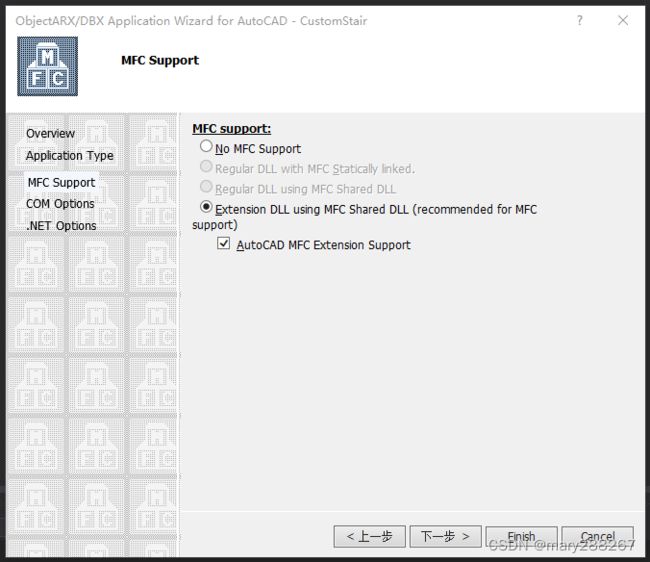Click the MFC Support page heading

click(160, 61)
